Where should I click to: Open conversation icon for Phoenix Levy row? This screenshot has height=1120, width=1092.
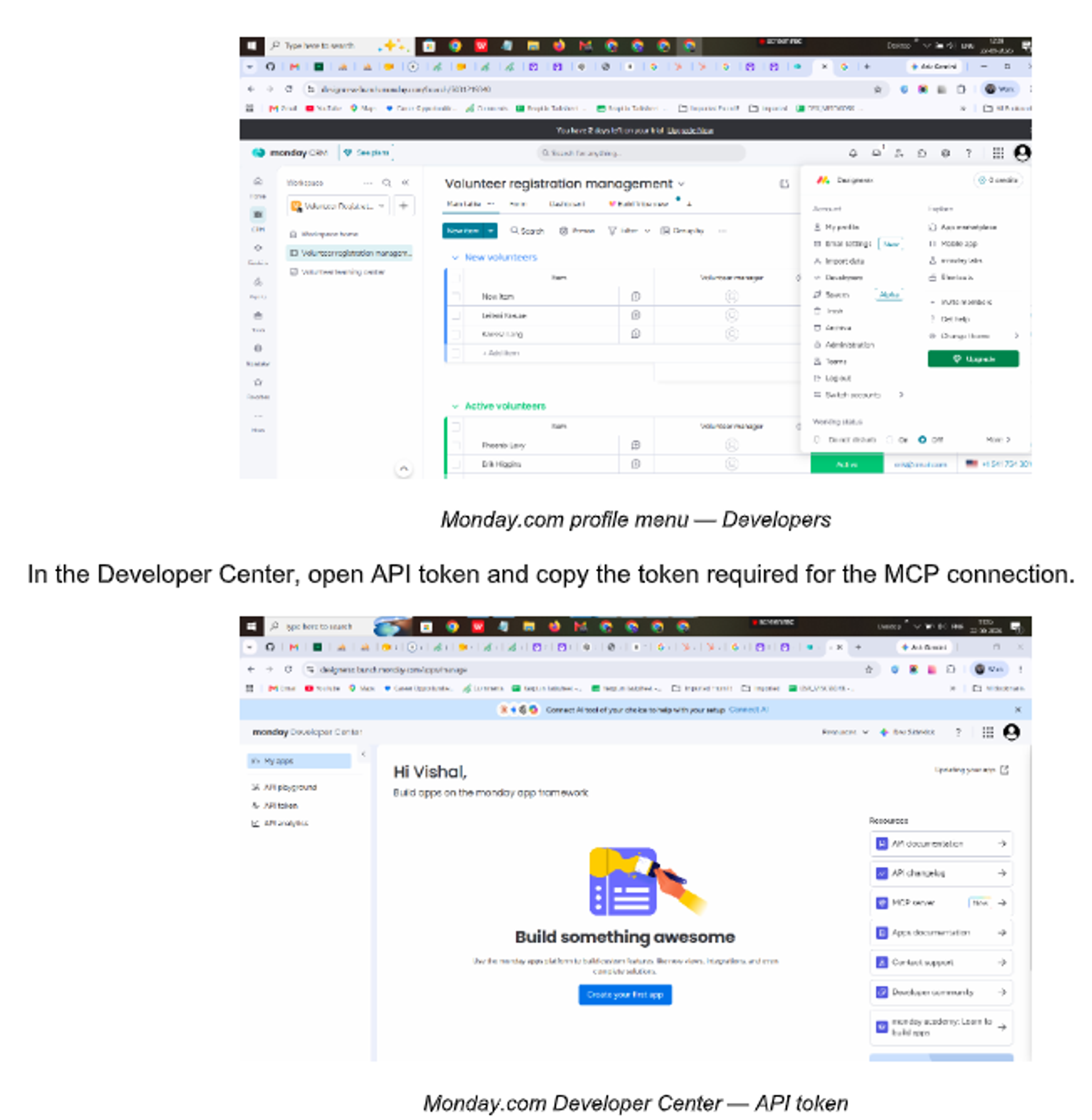[x=636, y=445]
